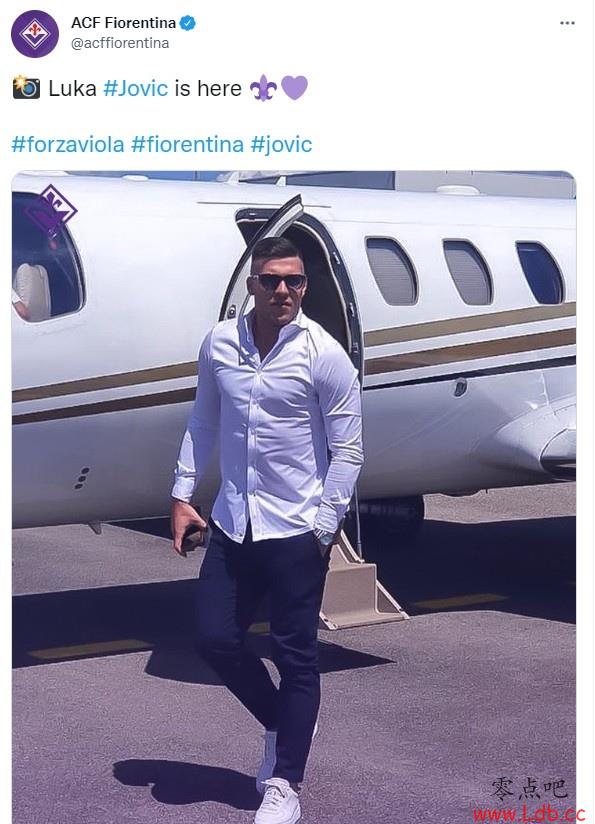Click the red www.Ldb.cc watermark
Screen dimensions: 595x824
(529, 813)
